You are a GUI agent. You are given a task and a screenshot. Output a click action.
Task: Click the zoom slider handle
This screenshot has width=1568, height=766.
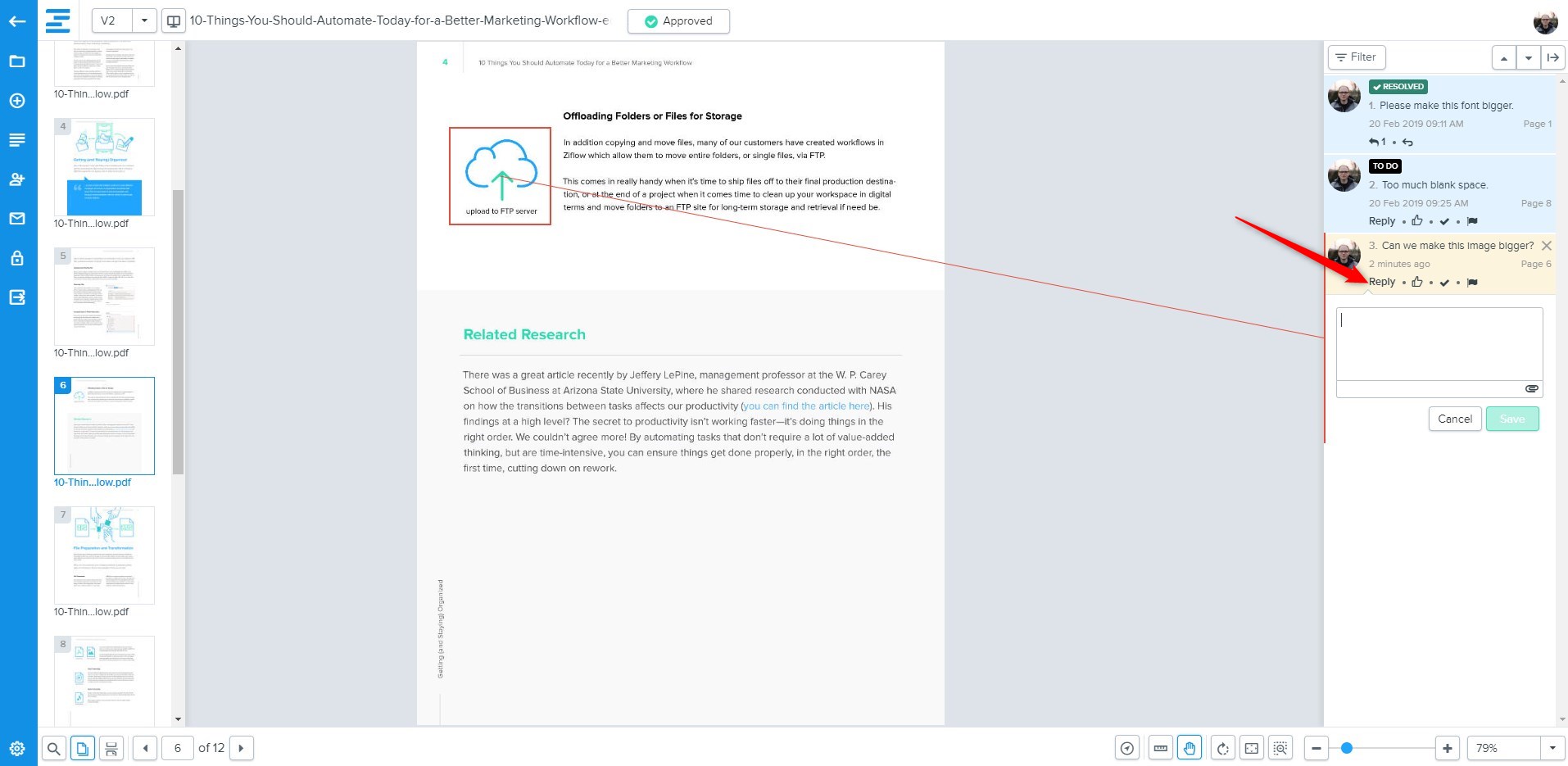coord(1346,748)
